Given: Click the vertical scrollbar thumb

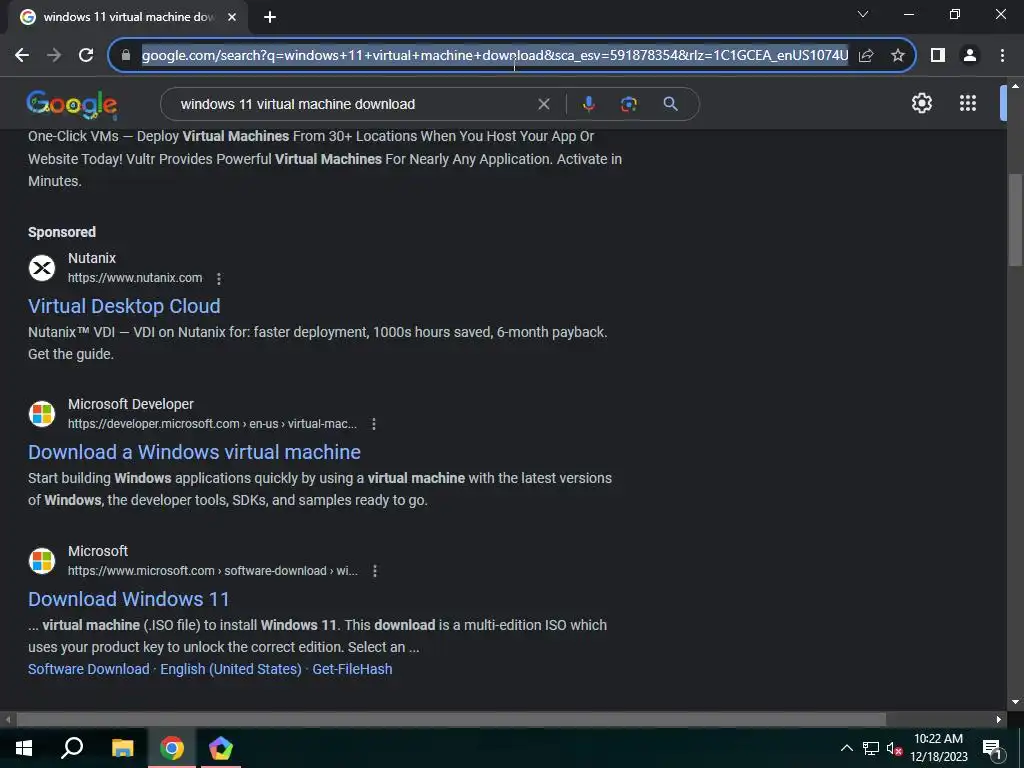Looking at the screenshot, I should click(1015, 219).
